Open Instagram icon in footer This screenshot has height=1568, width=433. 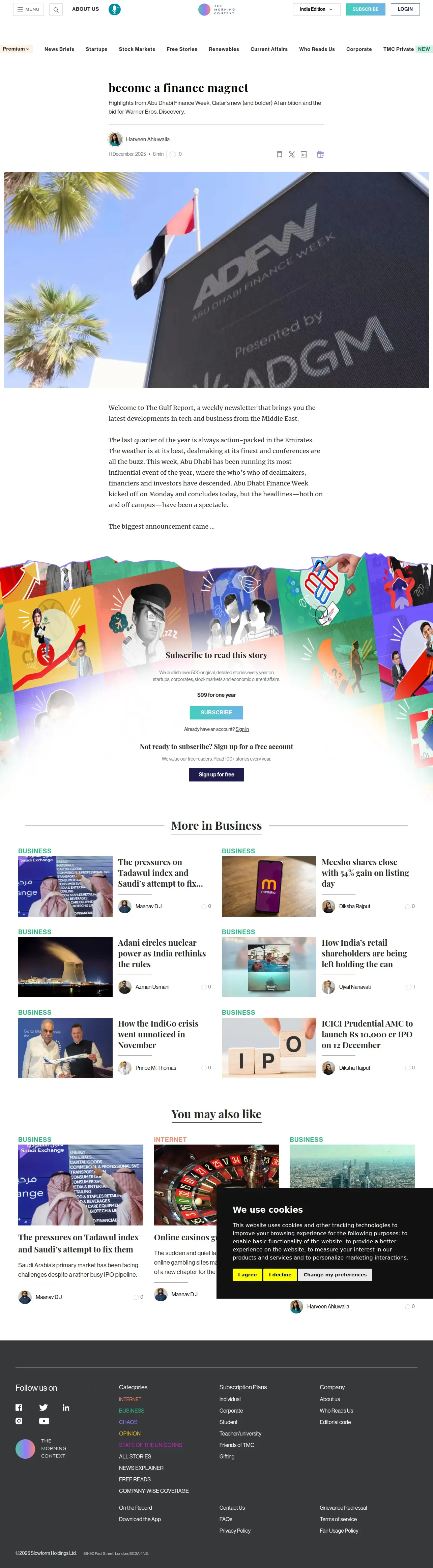[x=19, y=1421]
